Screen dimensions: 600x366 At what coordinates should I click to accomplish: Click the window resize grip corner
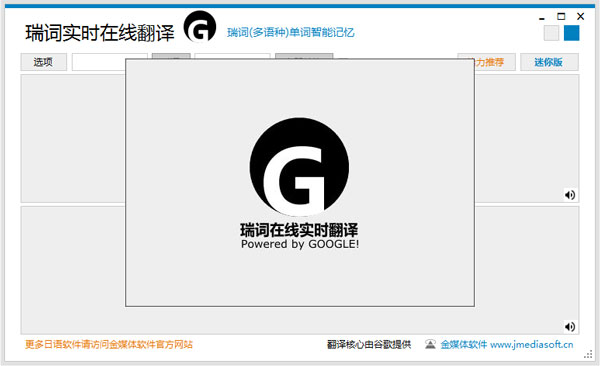click(588, 355)
